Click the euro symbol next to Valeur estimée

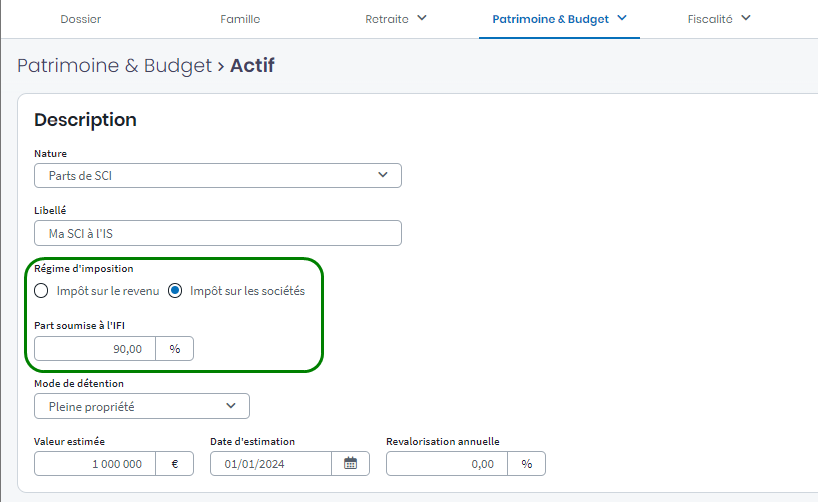[x=174, y=464]
